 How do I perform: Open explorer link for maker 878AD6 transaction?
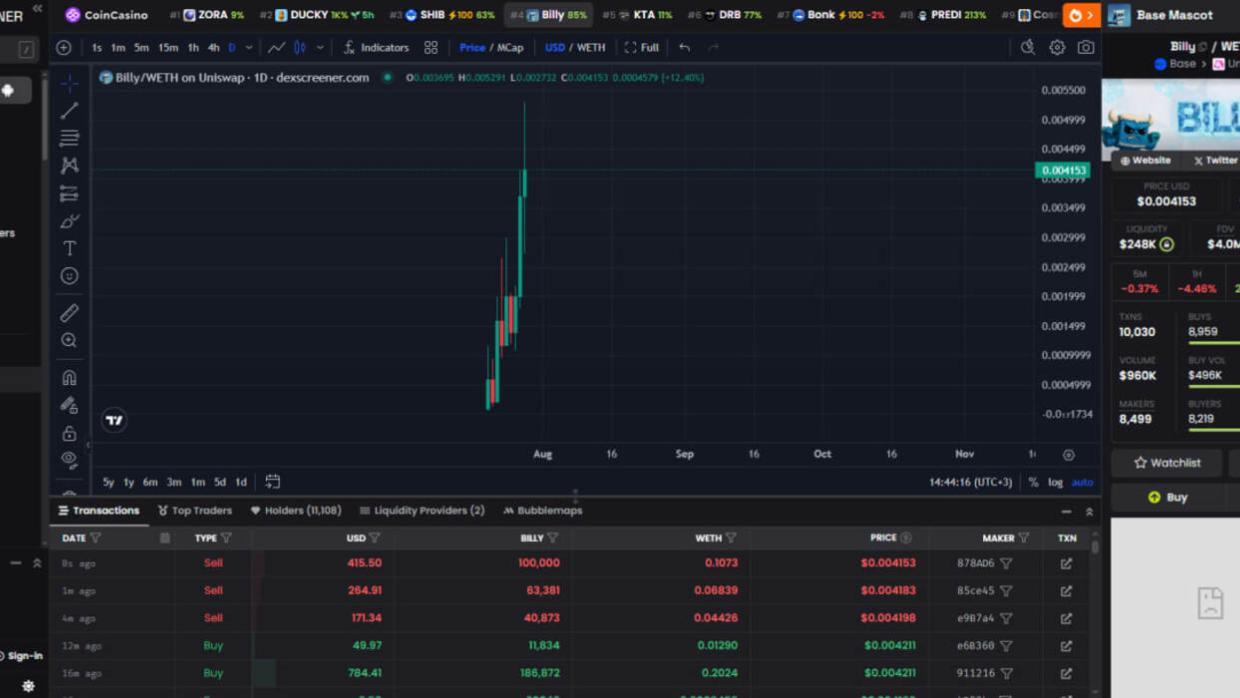1066,563
